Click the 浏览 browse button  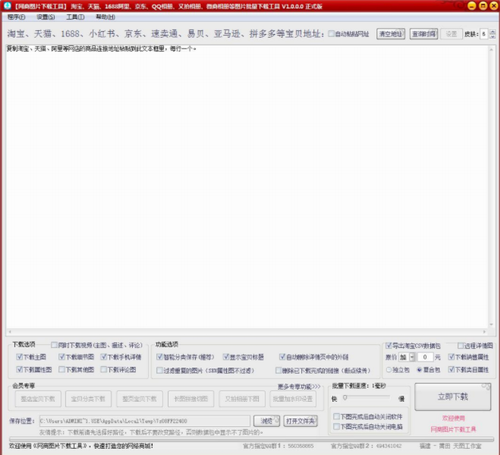266,421
